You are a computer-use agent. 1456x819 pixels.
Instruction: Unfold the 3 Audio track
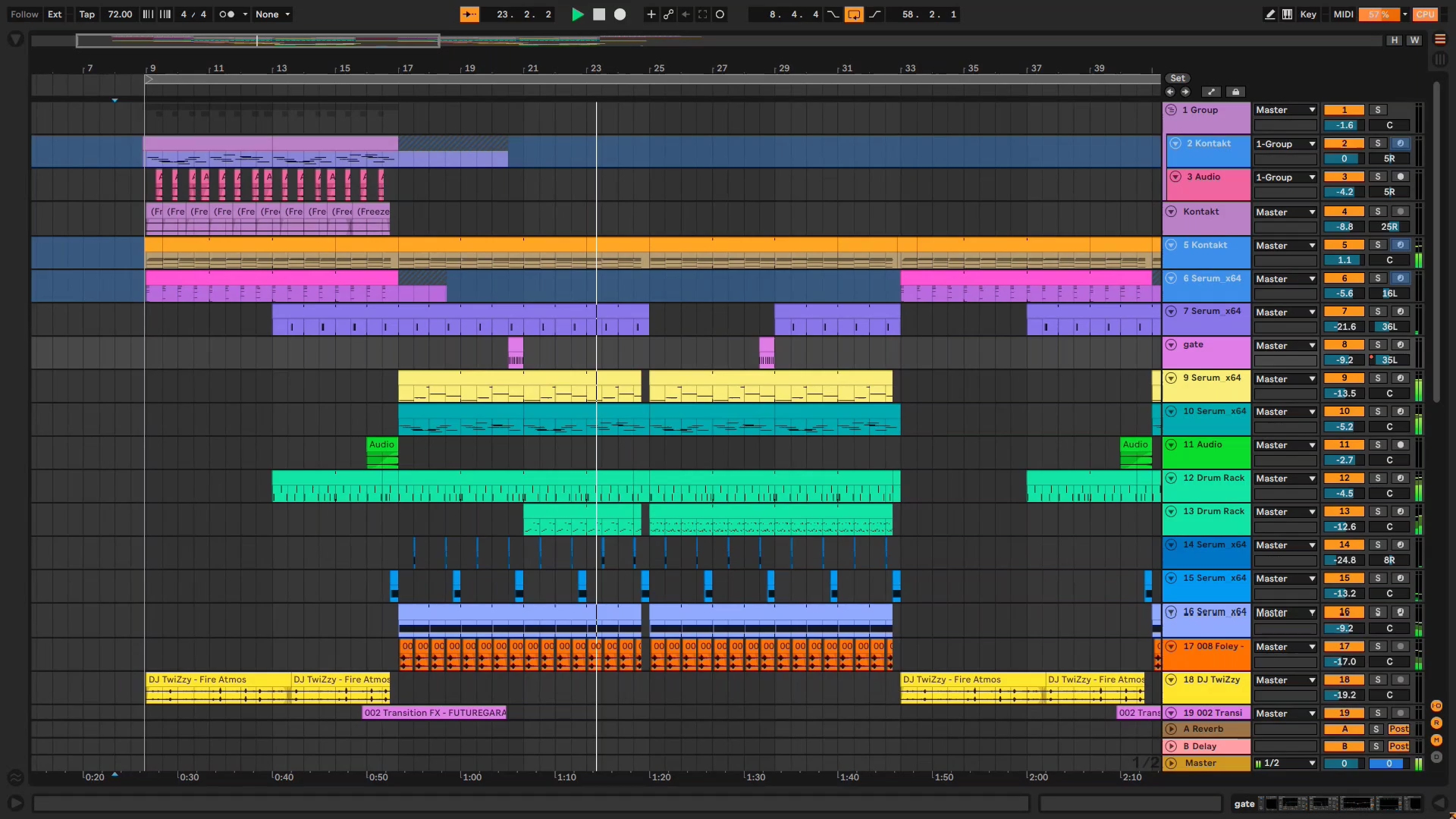[1175, 177]
